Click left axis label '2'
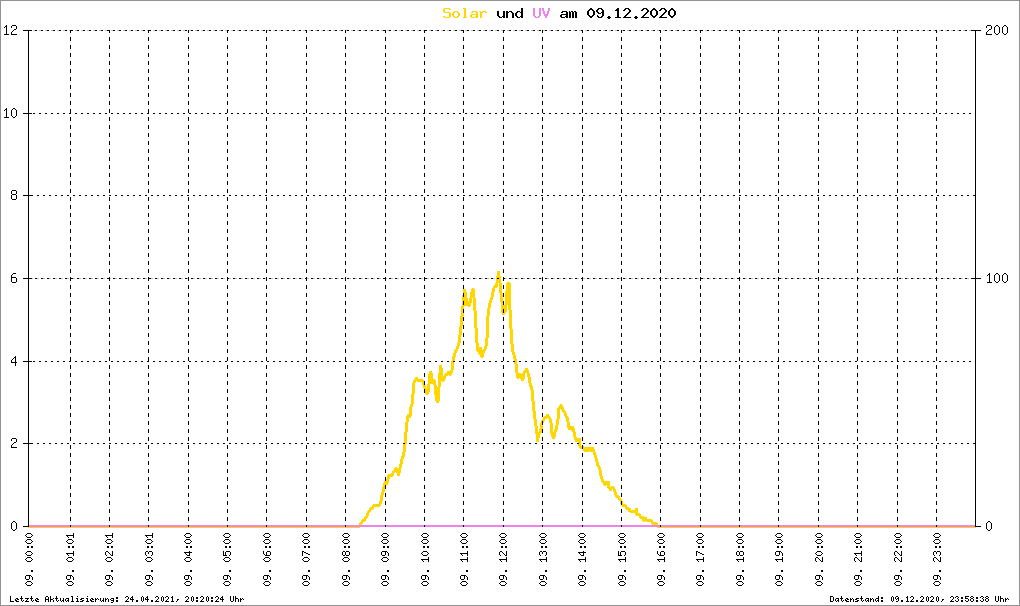This screenshot has width=1020, height=606. [14, 443]
